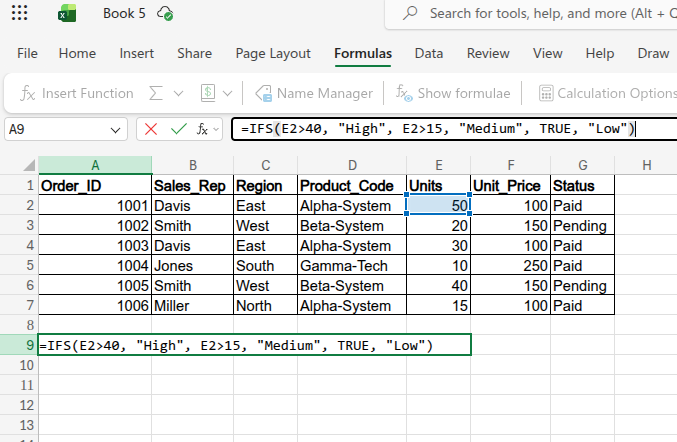Viewport: 677px width, 442px height.
Task: Click the Show formulae button label
Action: click(464, 93)
